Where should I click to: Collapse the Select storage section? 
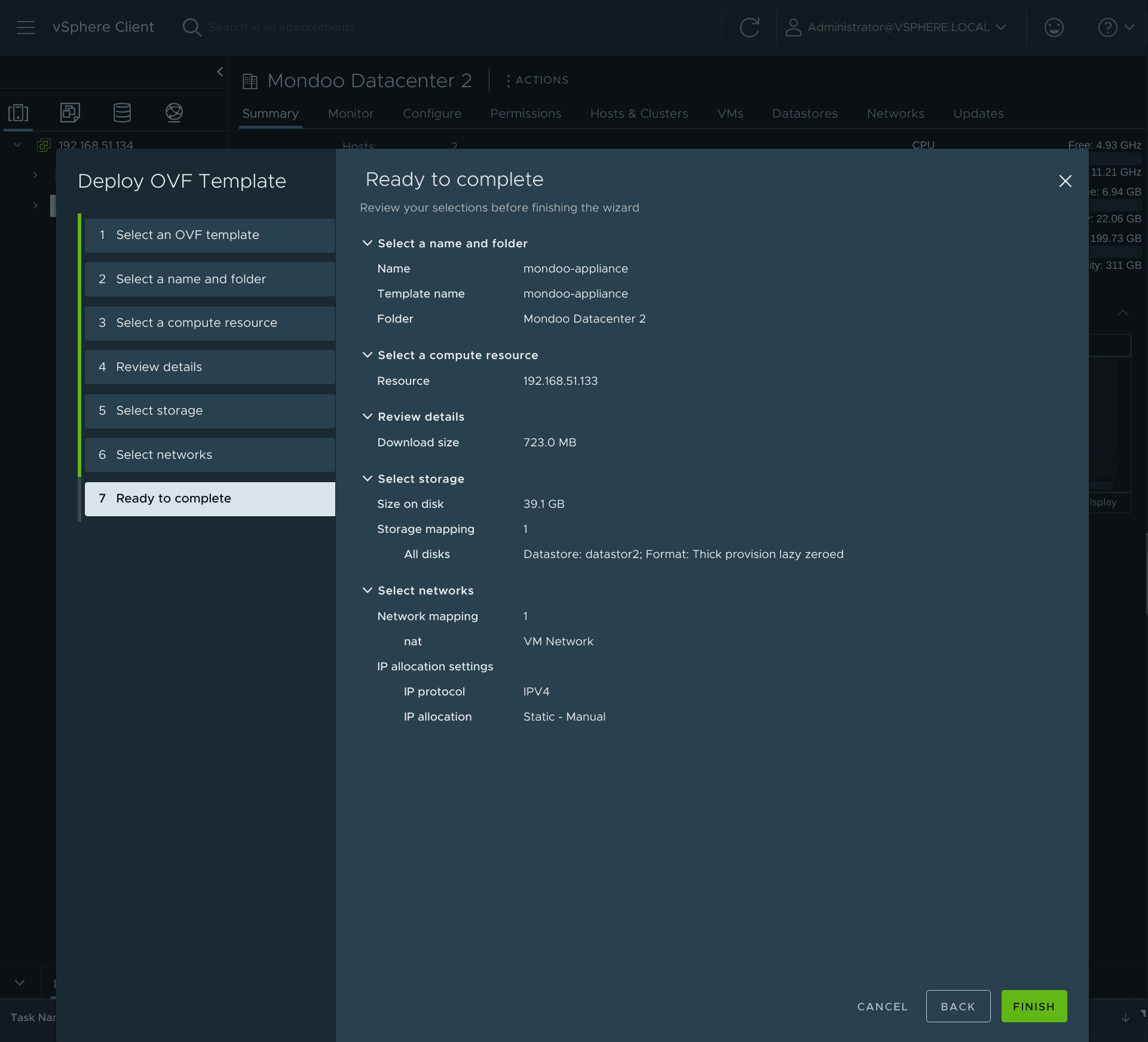click(368, 479)
